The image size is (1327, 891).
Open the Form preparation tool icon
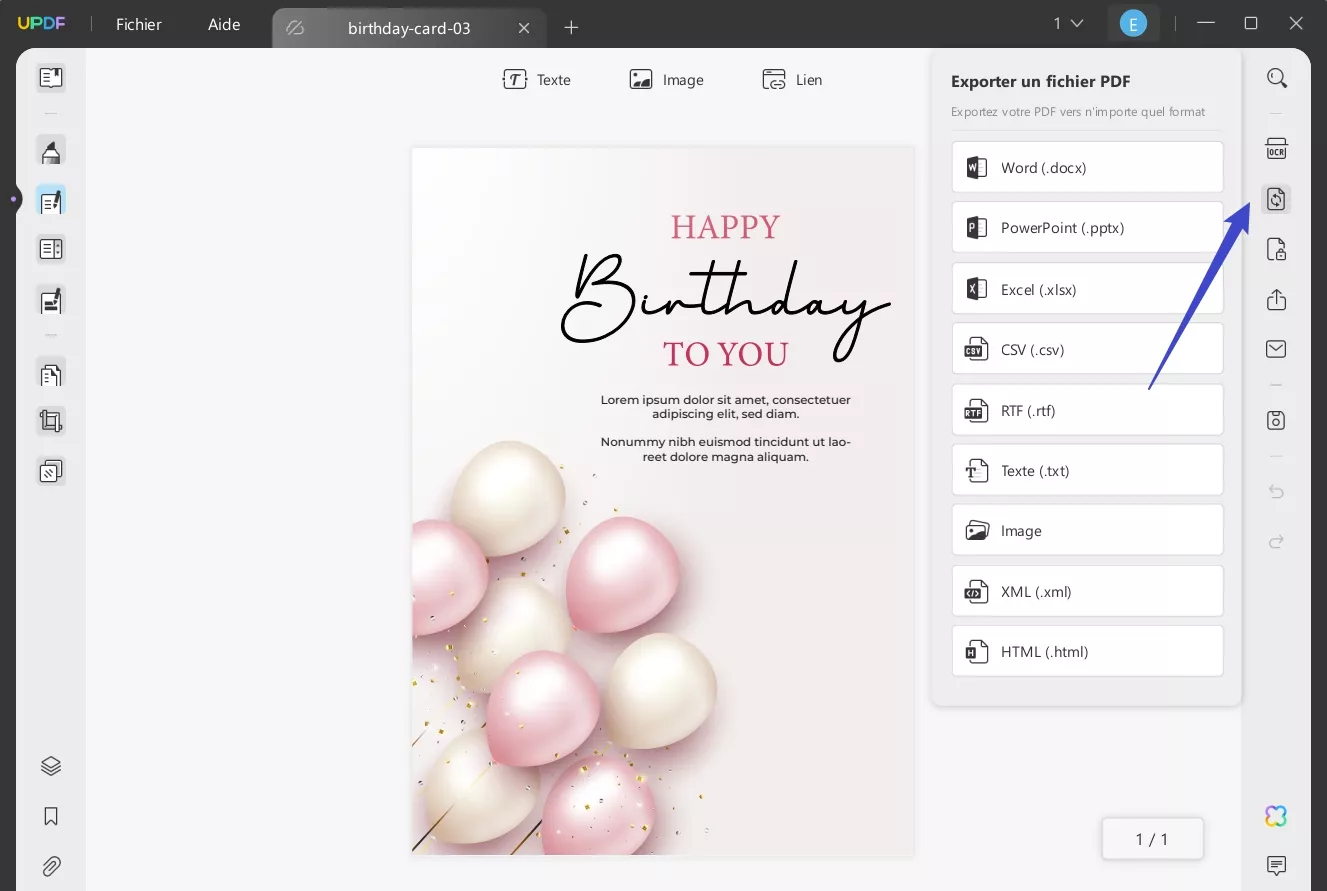point(51,249)
